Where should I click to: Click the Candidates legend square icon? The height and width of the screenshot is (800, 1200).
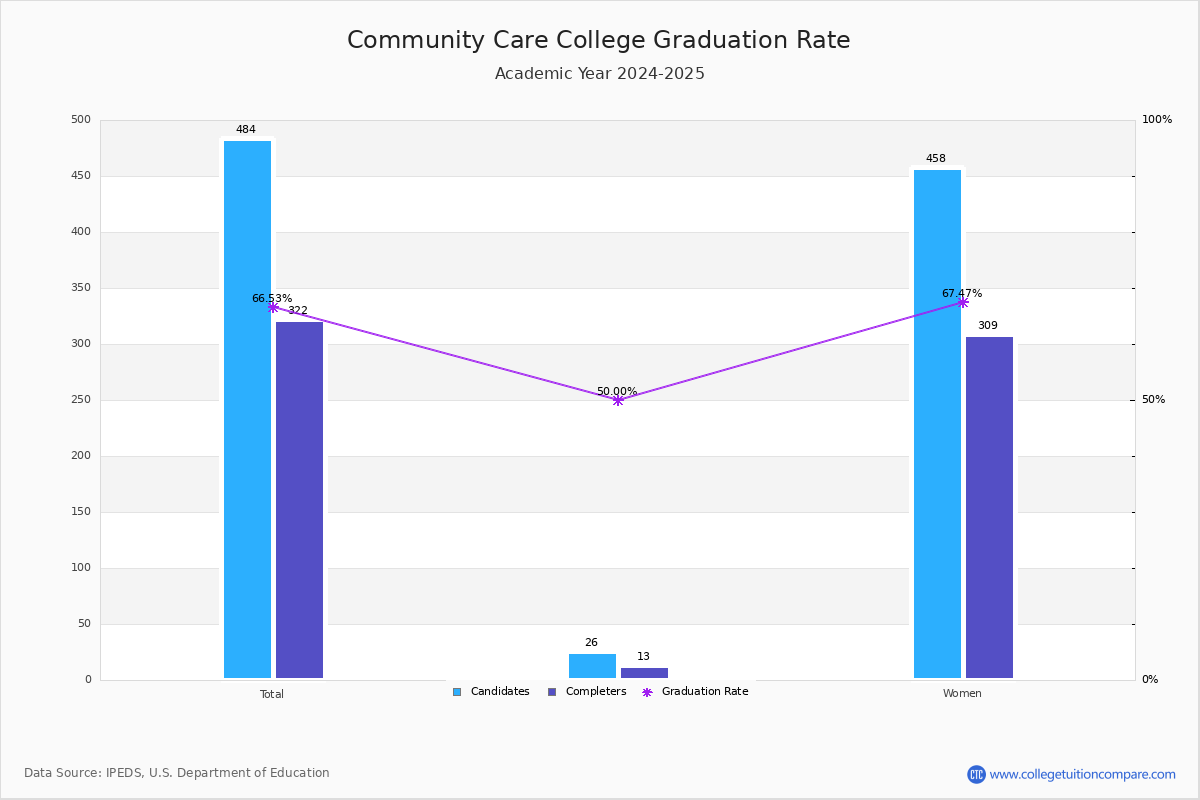tap(457, 692)
